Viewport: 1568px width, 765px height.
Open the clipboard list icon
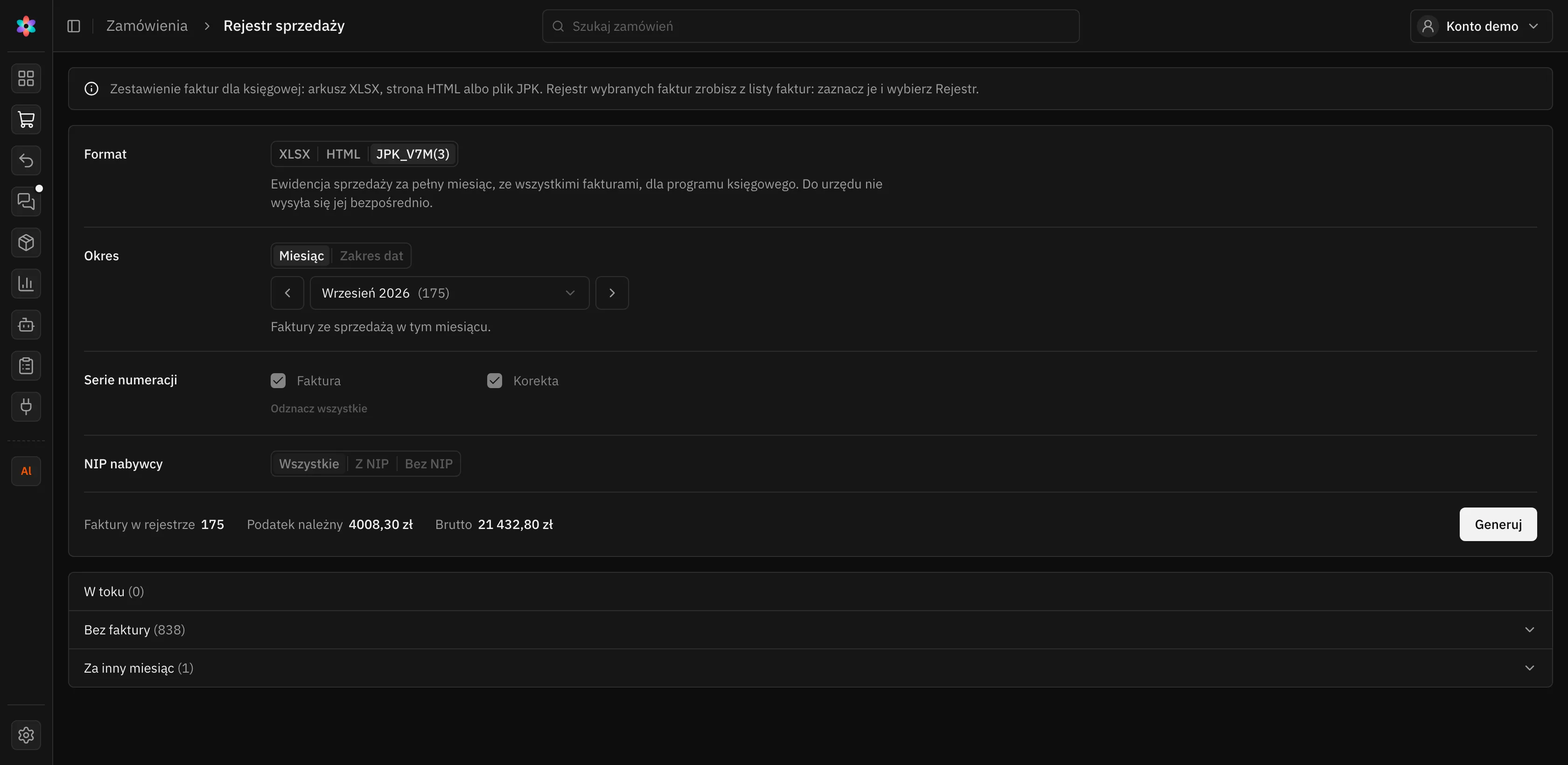[x=26, y=366]
